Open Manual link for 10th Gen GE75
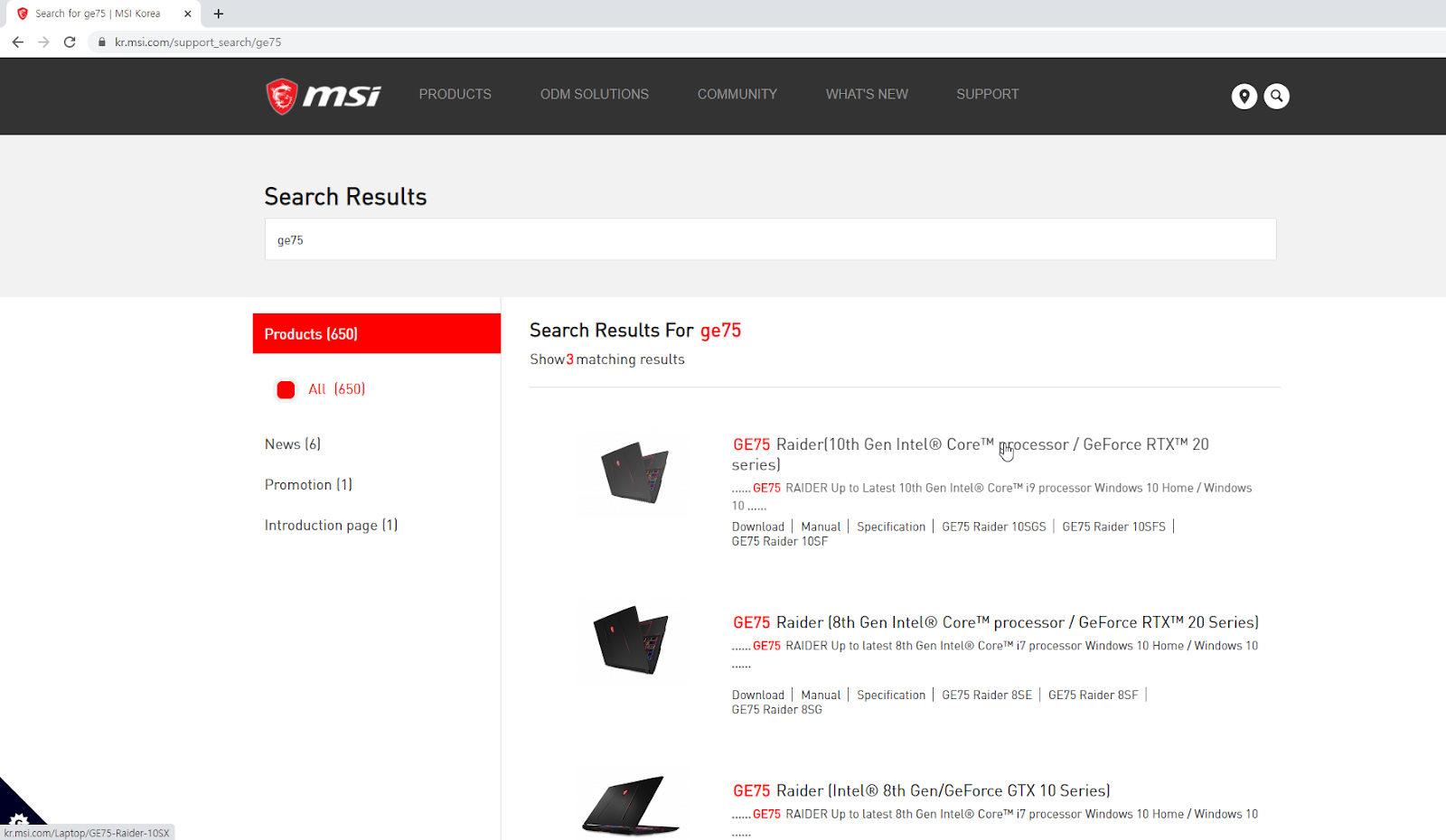1446x840 pixels. point(821,527)
